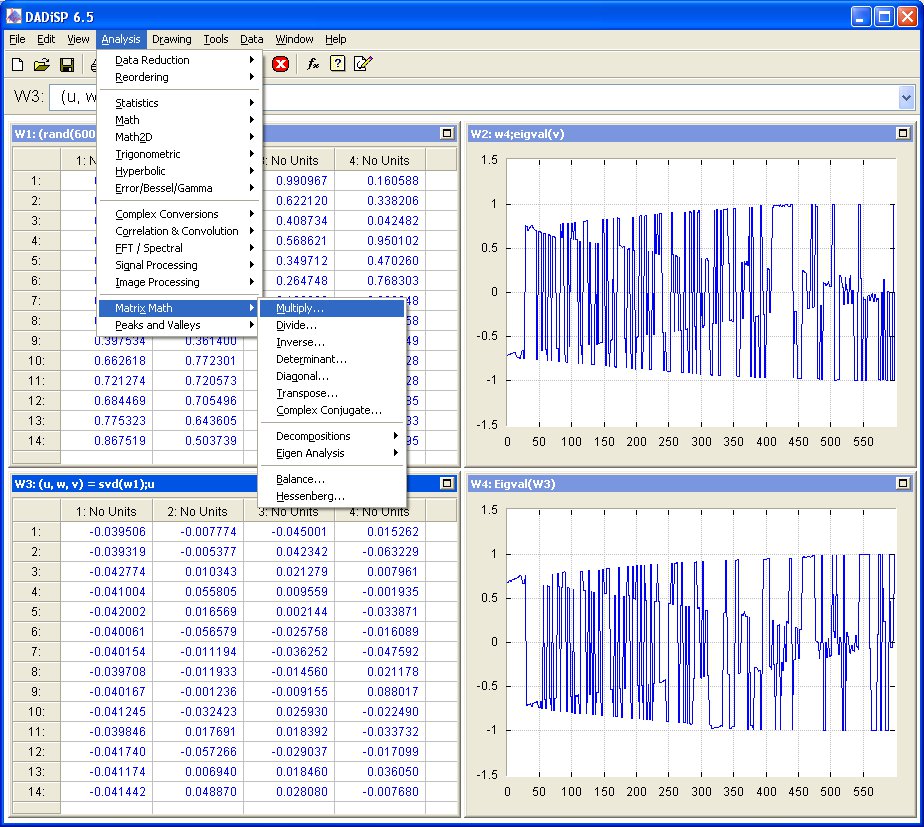Click column header 2: No Units in W3
The image size is (924, 827).
tap(197, 512)
